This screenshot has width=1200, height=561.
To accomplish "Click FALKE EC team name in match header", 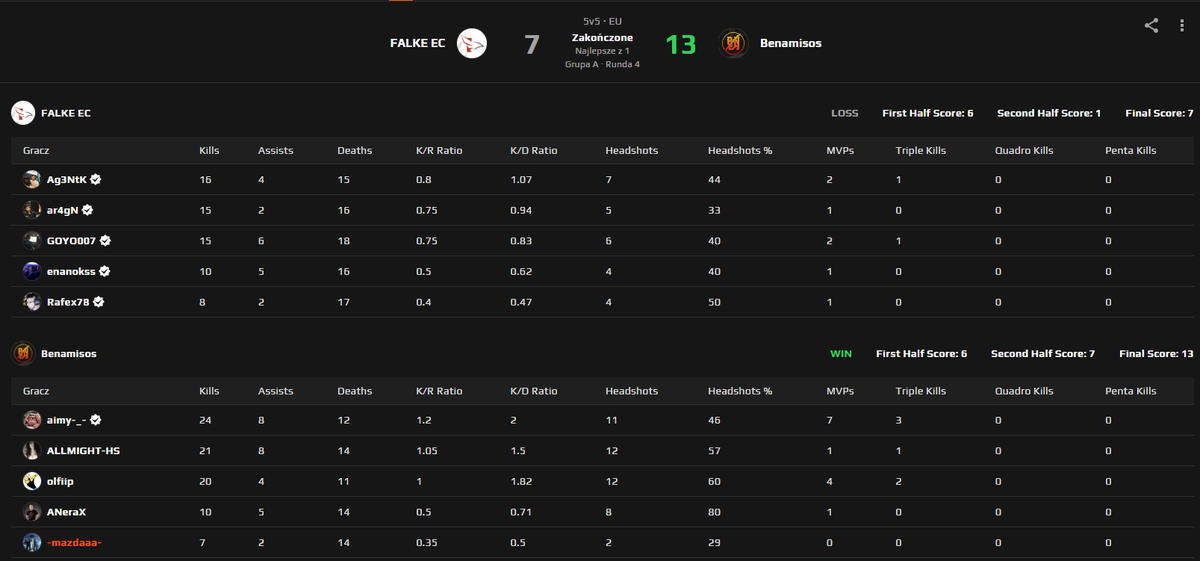I will tap(418, 43).
